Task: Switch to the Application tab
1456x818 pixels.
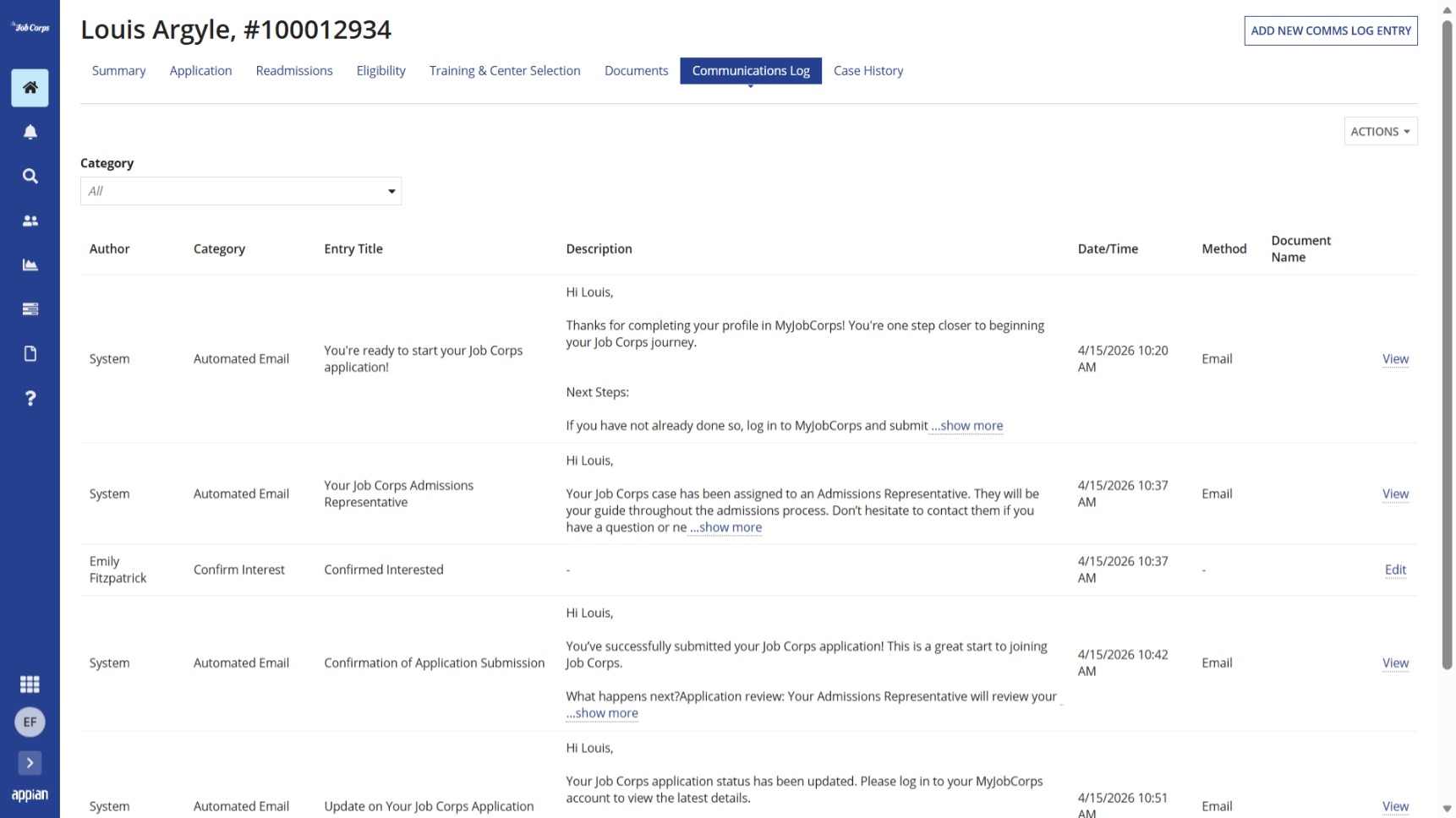Action: pyautogui.click(x=200, y=71)
